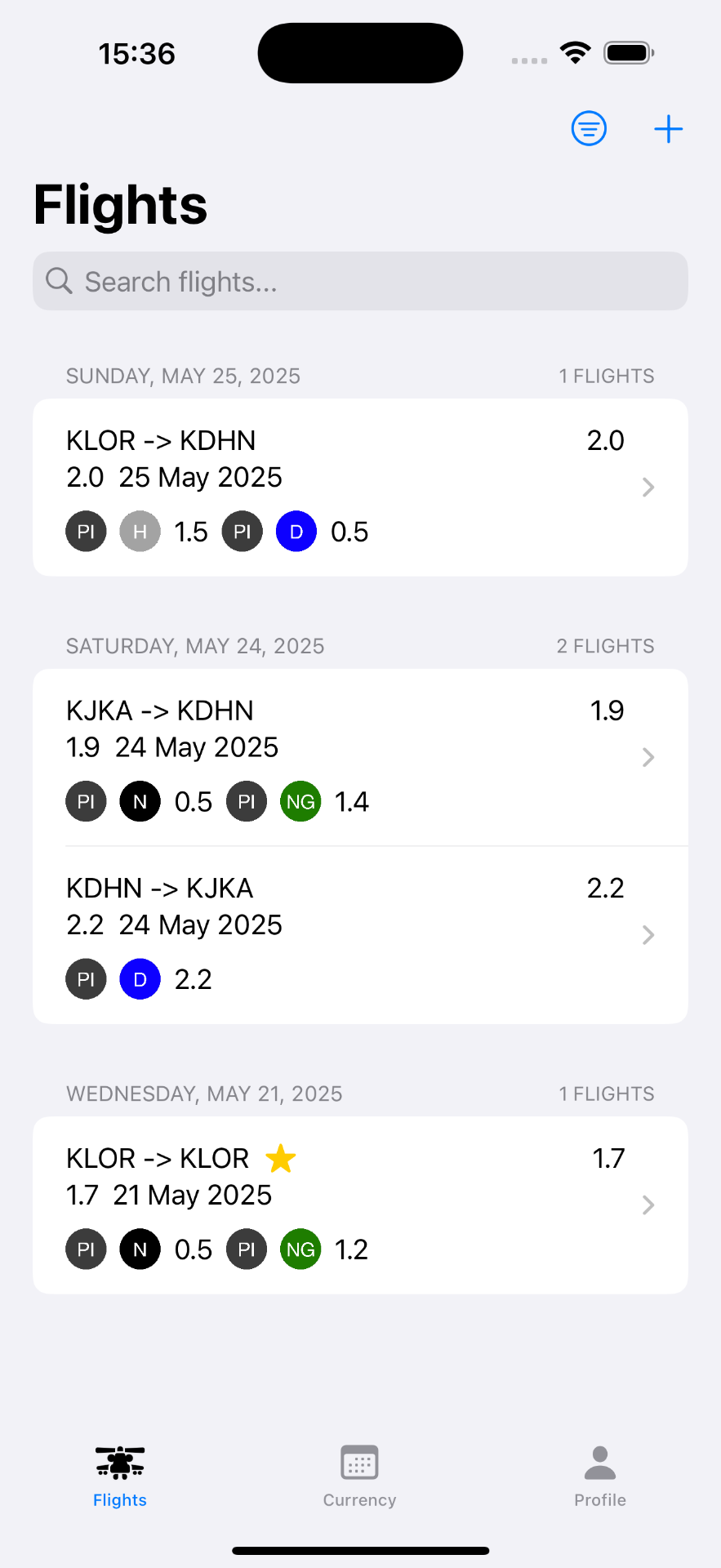
Task: Open KLOR -> KLOR flight via its chevron
Action: tap(648, 1205)
